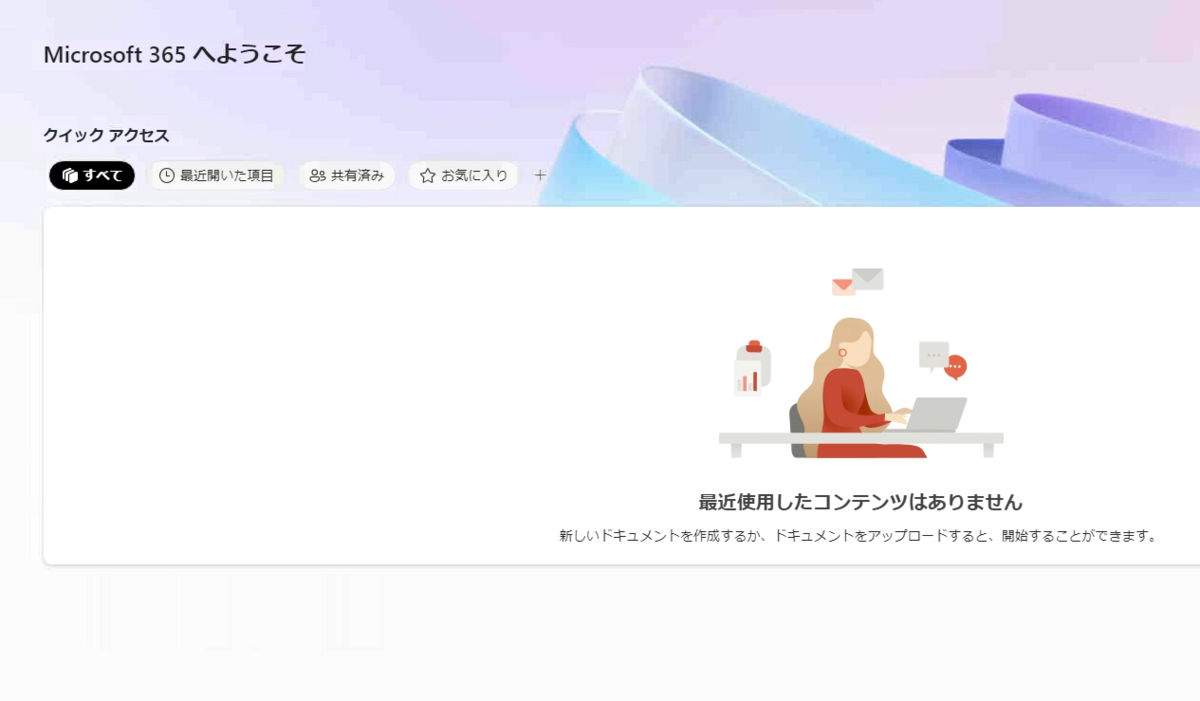Open the 共有済み filter tab
1200x701 pixels.
[347, 175]
